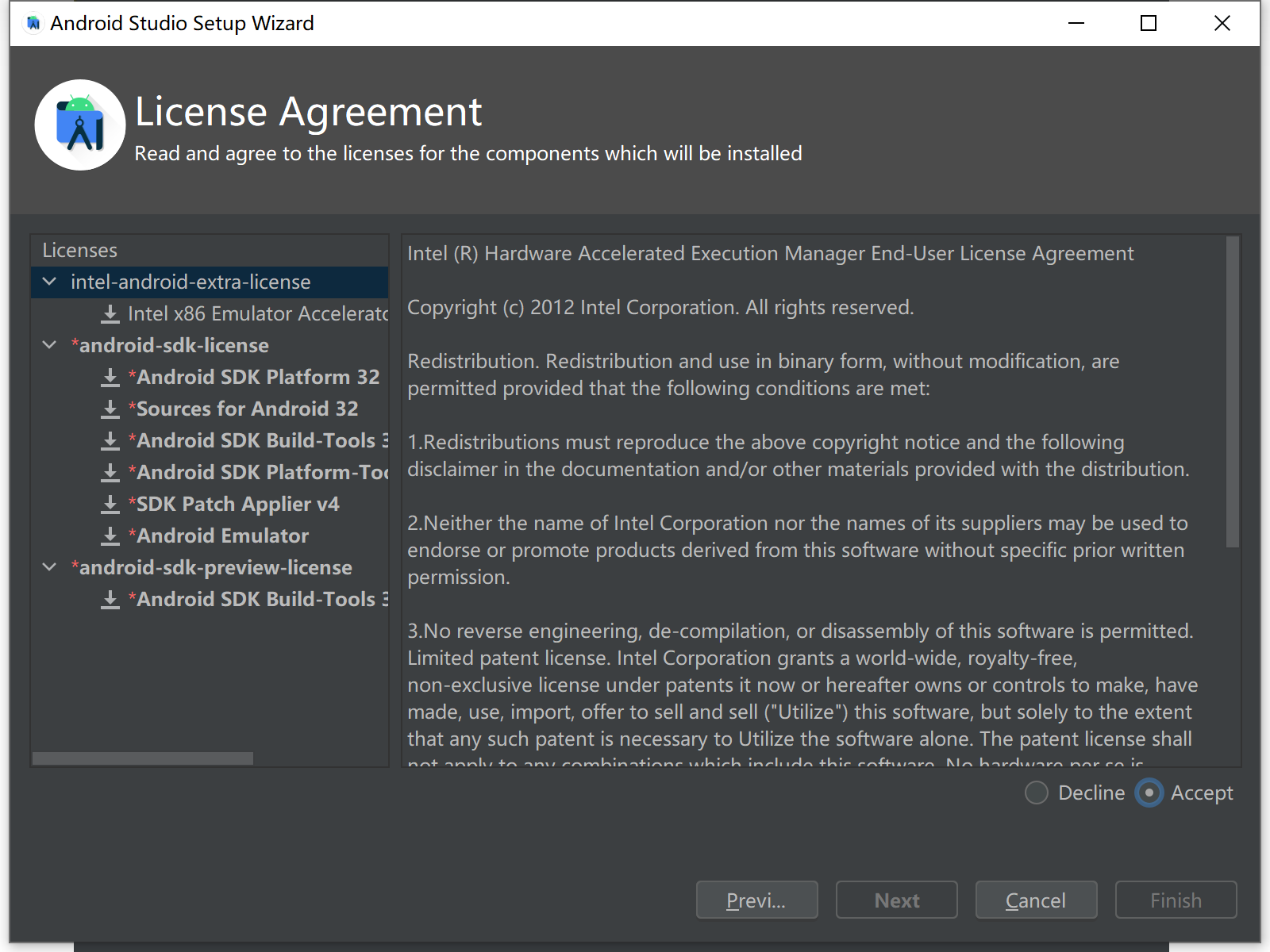The height and width of the screenshot is (952, 1270).
Task: Click download icon next to Android SDK Platform-Tools
Action: coord(110,473)
